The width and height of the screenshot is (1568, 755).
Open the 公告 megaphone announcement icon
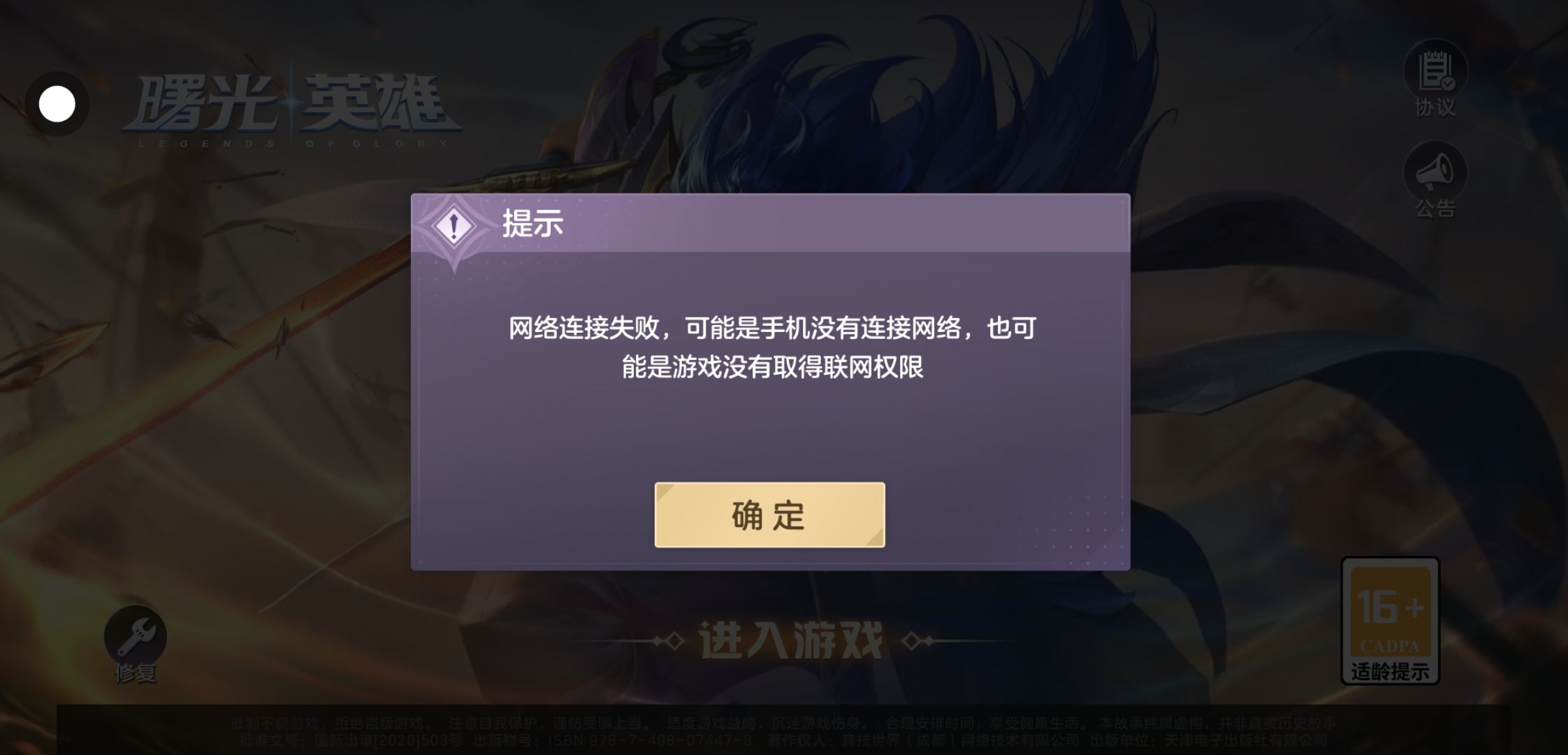[1435, 172]
